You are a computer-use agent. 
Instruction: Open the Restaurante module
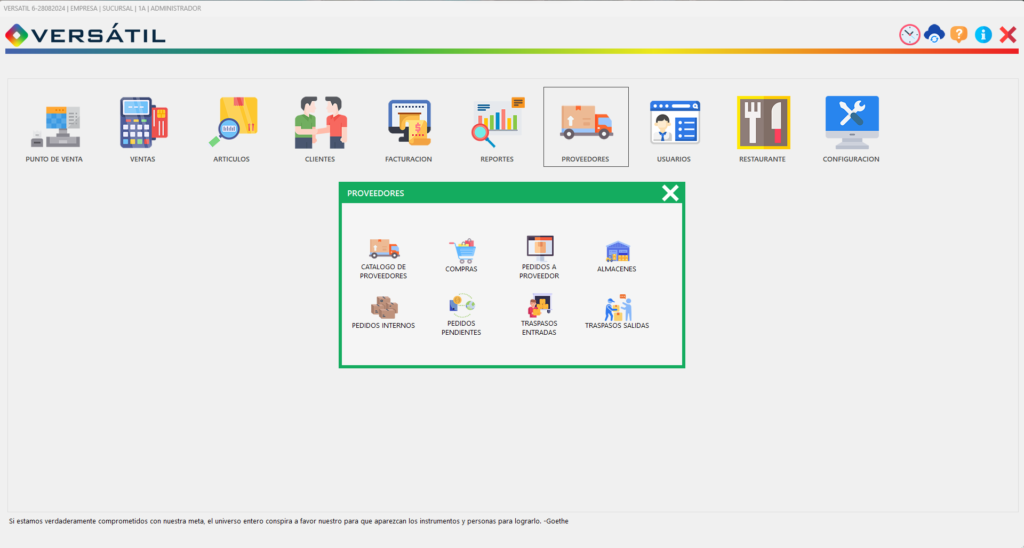pyautogui.click(x=763, y=128)
